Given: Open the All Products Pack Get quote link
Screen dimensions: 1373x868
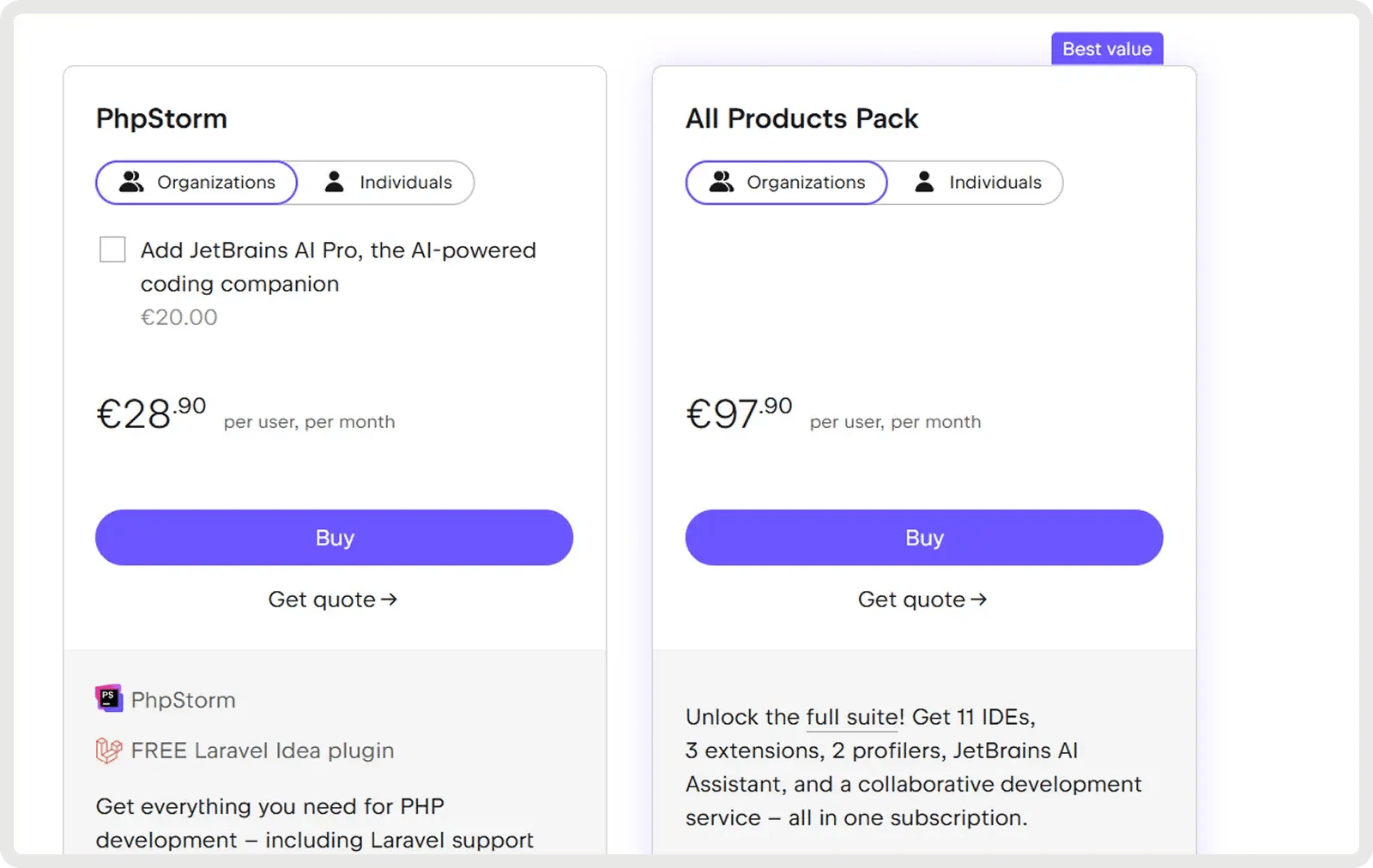Looking at the screenshot, I should coord(911,600).
